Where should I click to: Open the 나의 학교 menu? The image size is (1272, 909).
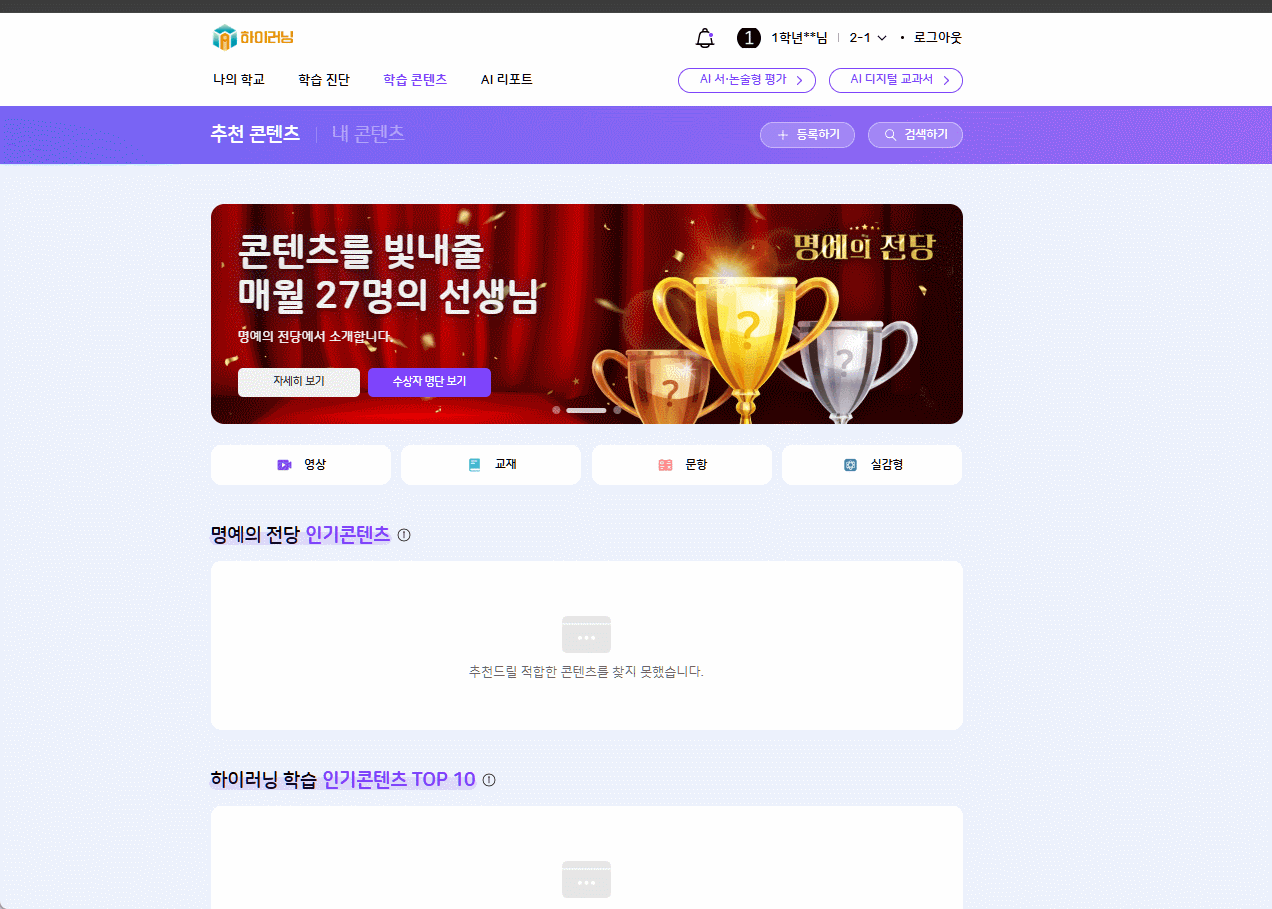239,80
